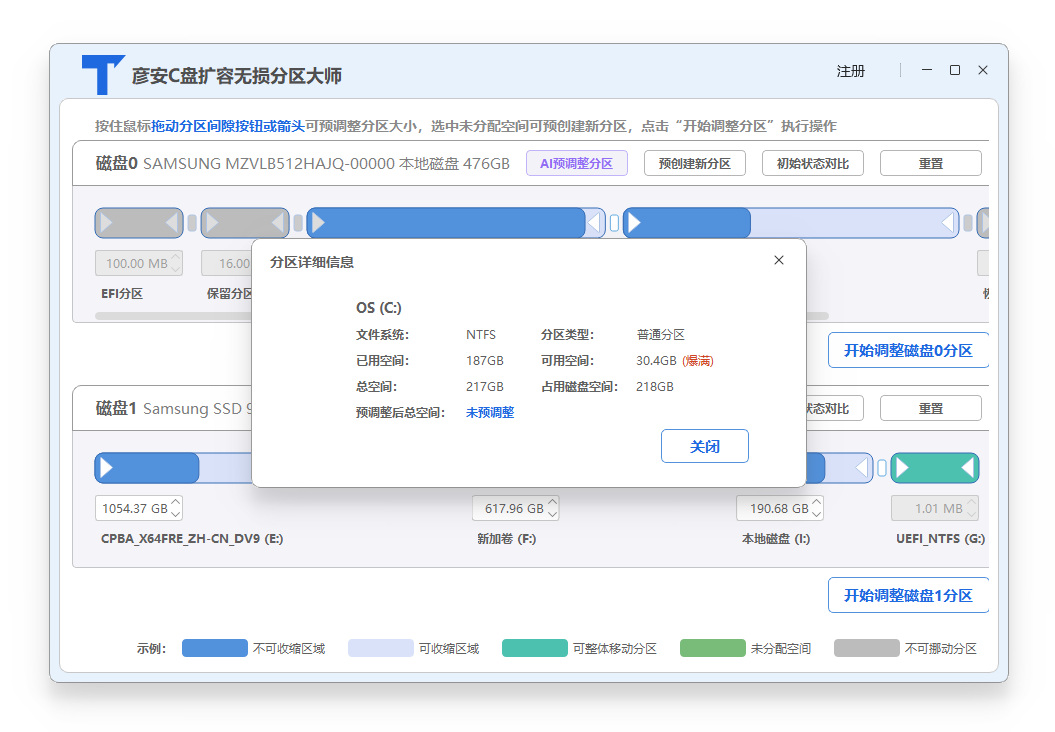This screenshot has height=732, width=1055.
Task: Increase the 1054.37 GB size value
Action: point(176,503)
